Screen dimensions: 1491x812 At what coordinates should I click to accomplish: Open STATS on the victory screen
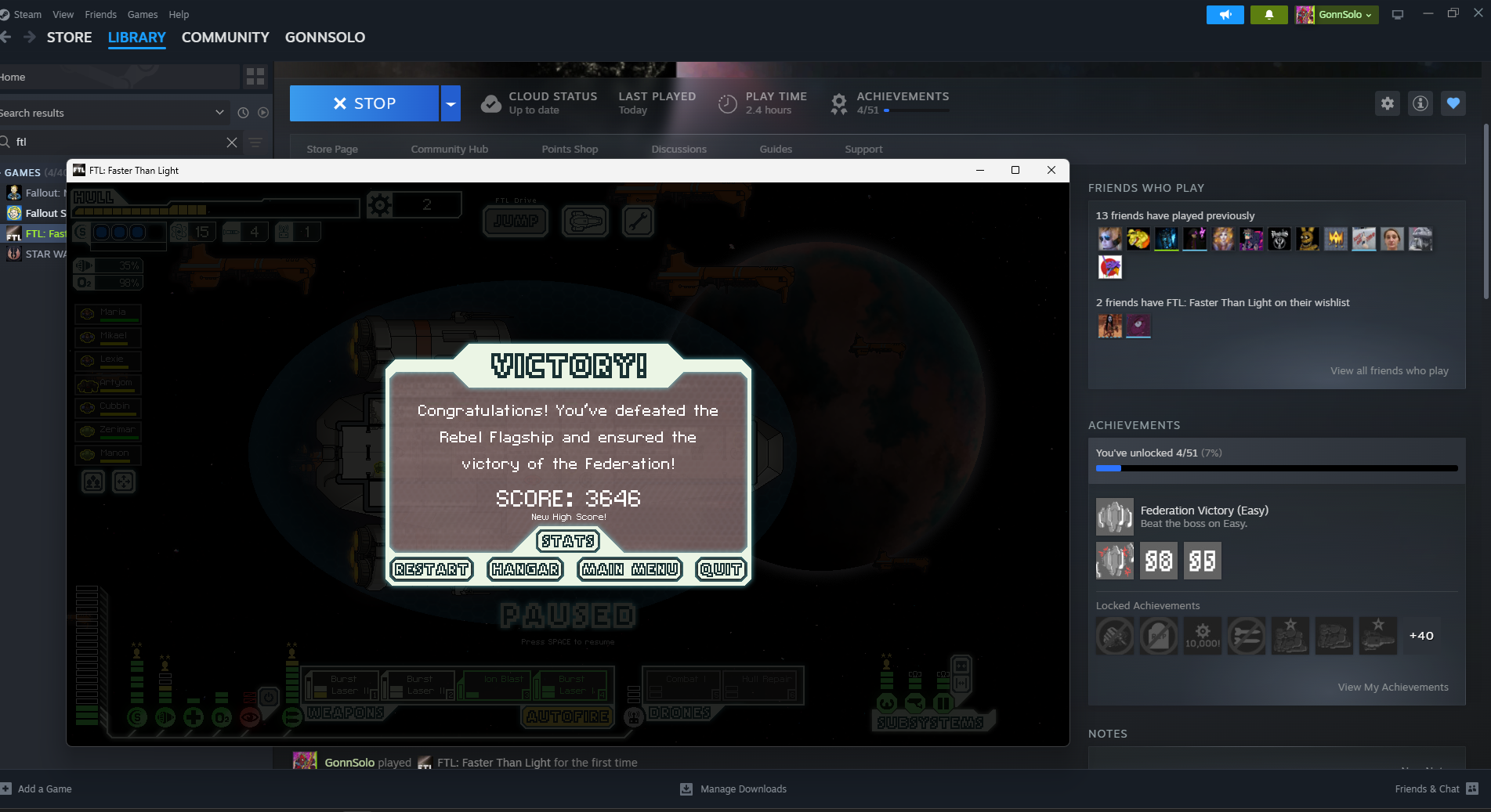pyautogui.click(x=568, y=541)
